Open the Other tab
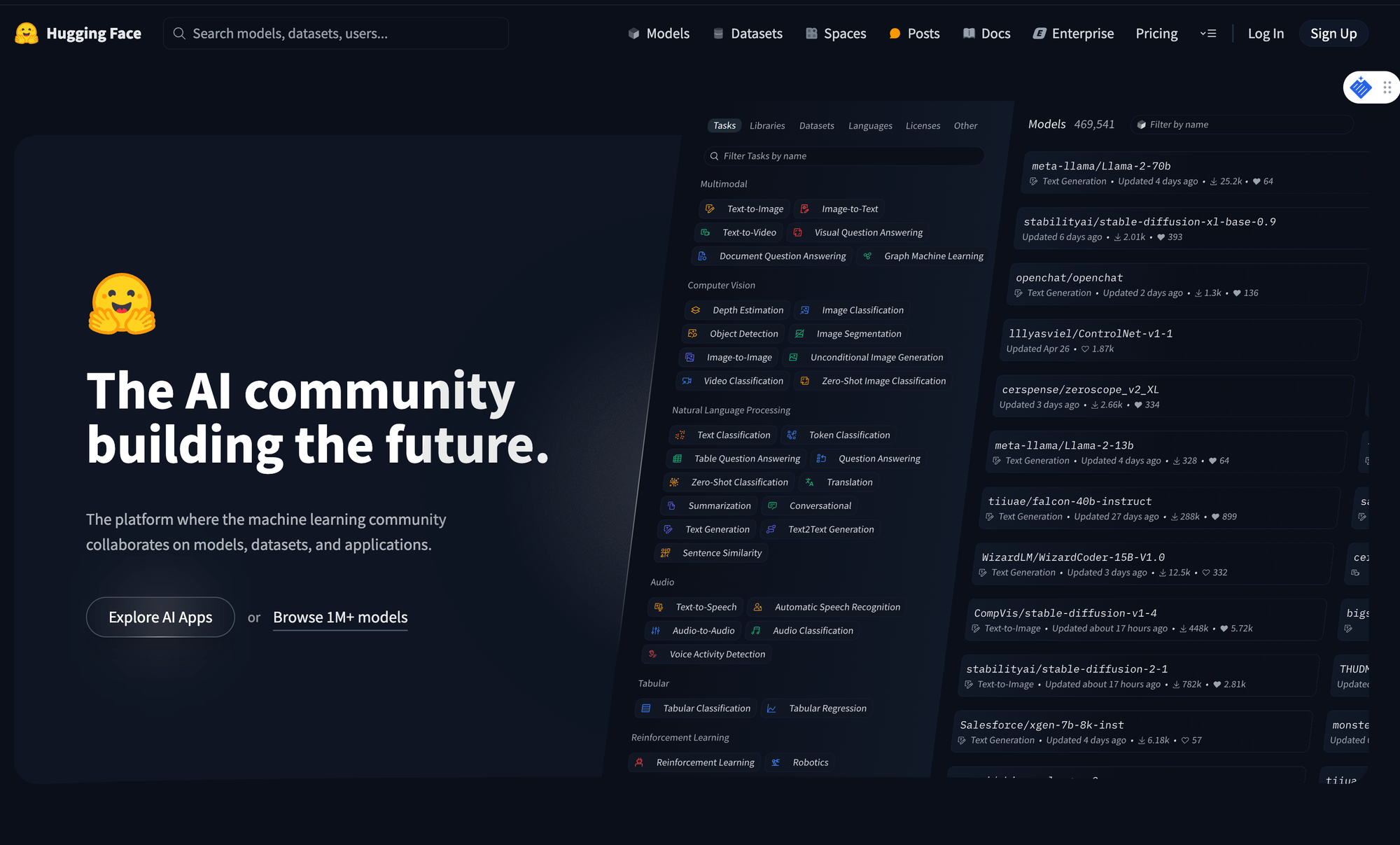Image resolution: width=1400 pixels, height=845 pixels. [965, 126]
